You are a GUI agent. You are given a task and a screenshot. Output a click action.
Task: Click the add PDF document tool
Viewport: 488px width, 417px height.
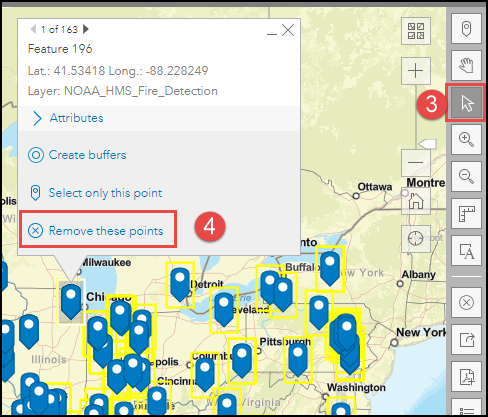[466, 377]
